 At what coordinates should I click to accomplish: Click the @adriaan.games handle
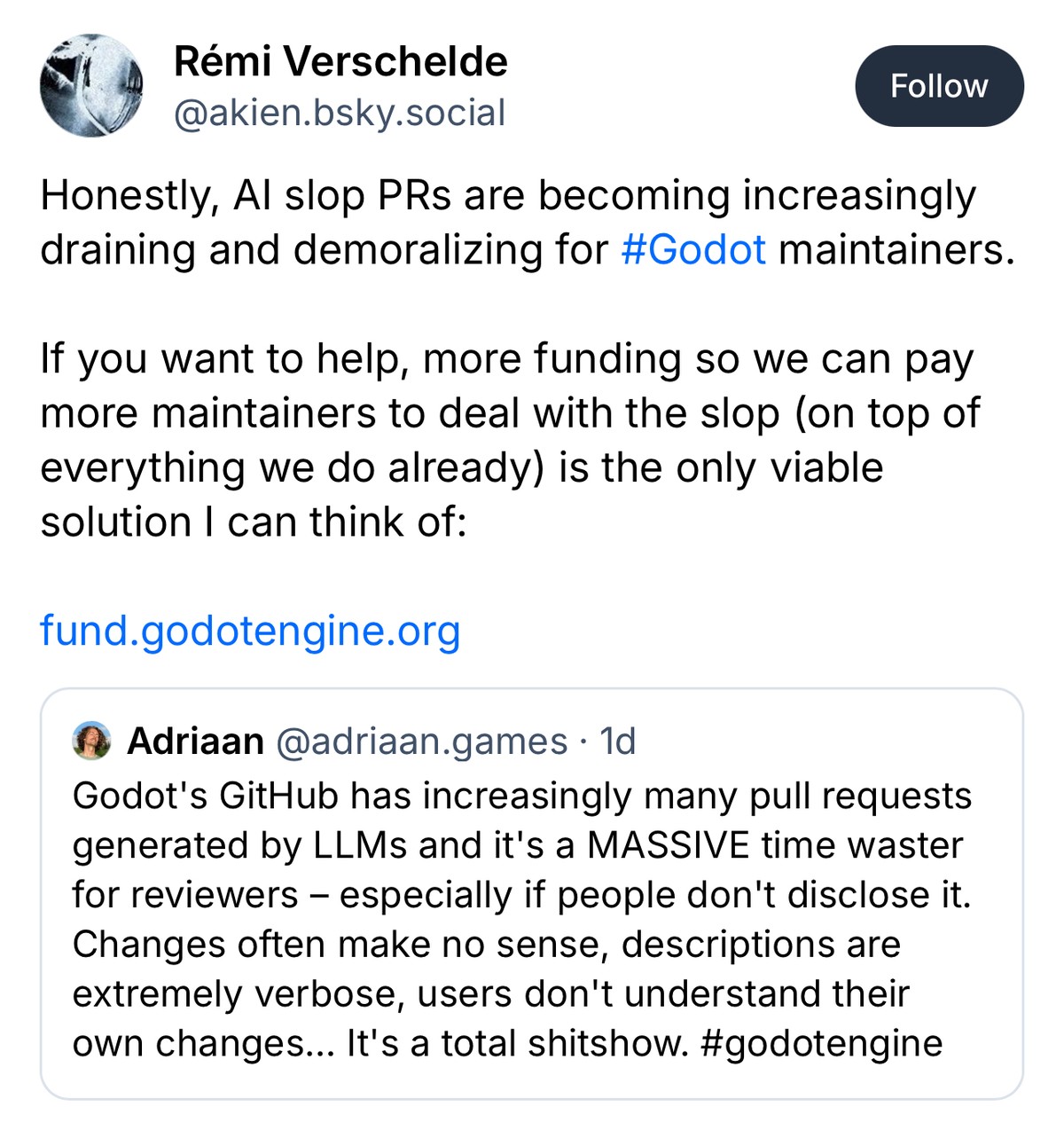[x=422, y=741]
